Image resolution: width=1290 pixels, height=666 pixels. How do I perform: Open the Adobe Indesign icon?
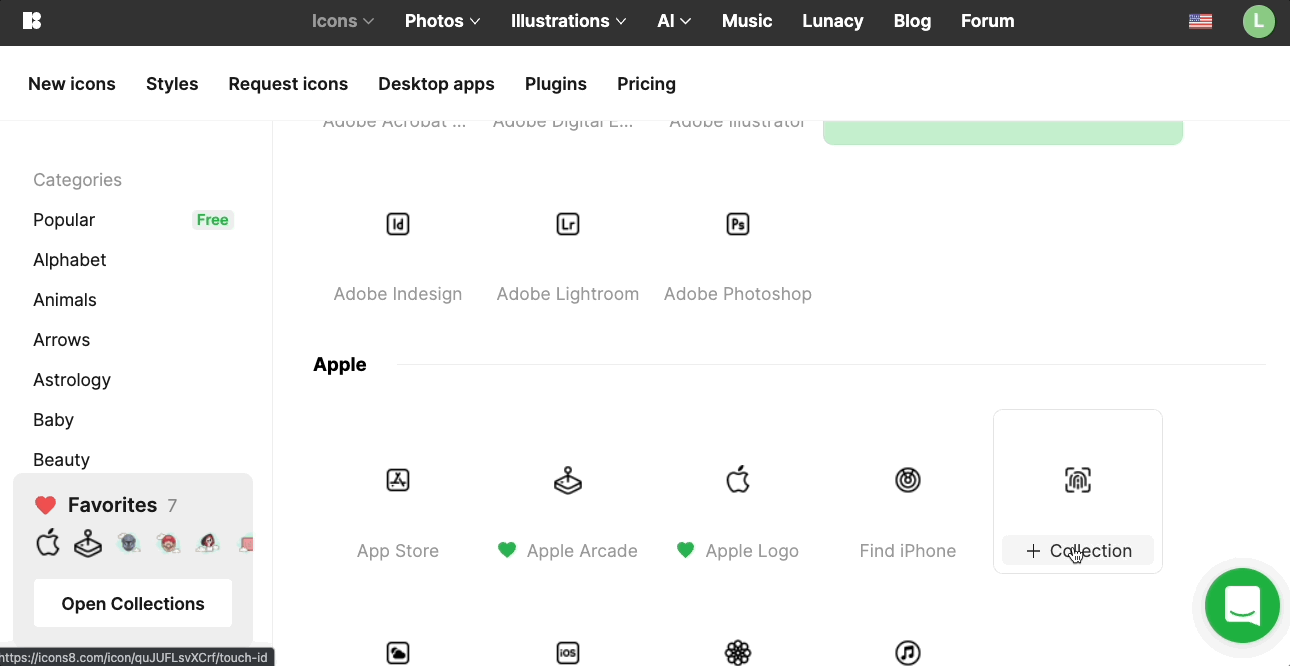(398, 225)
